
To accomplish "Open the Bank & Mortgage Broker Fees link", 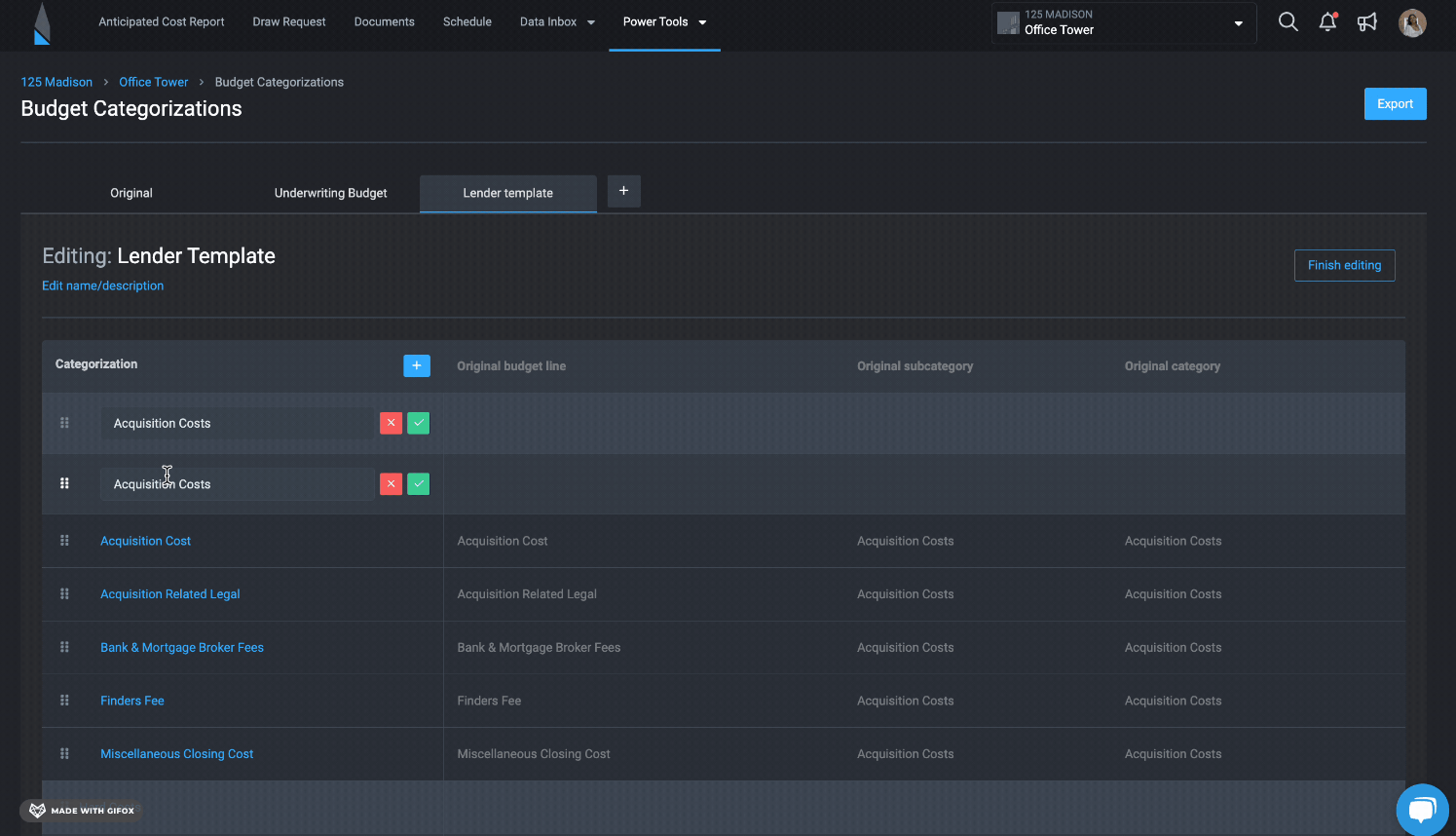I will click(181, 647).
